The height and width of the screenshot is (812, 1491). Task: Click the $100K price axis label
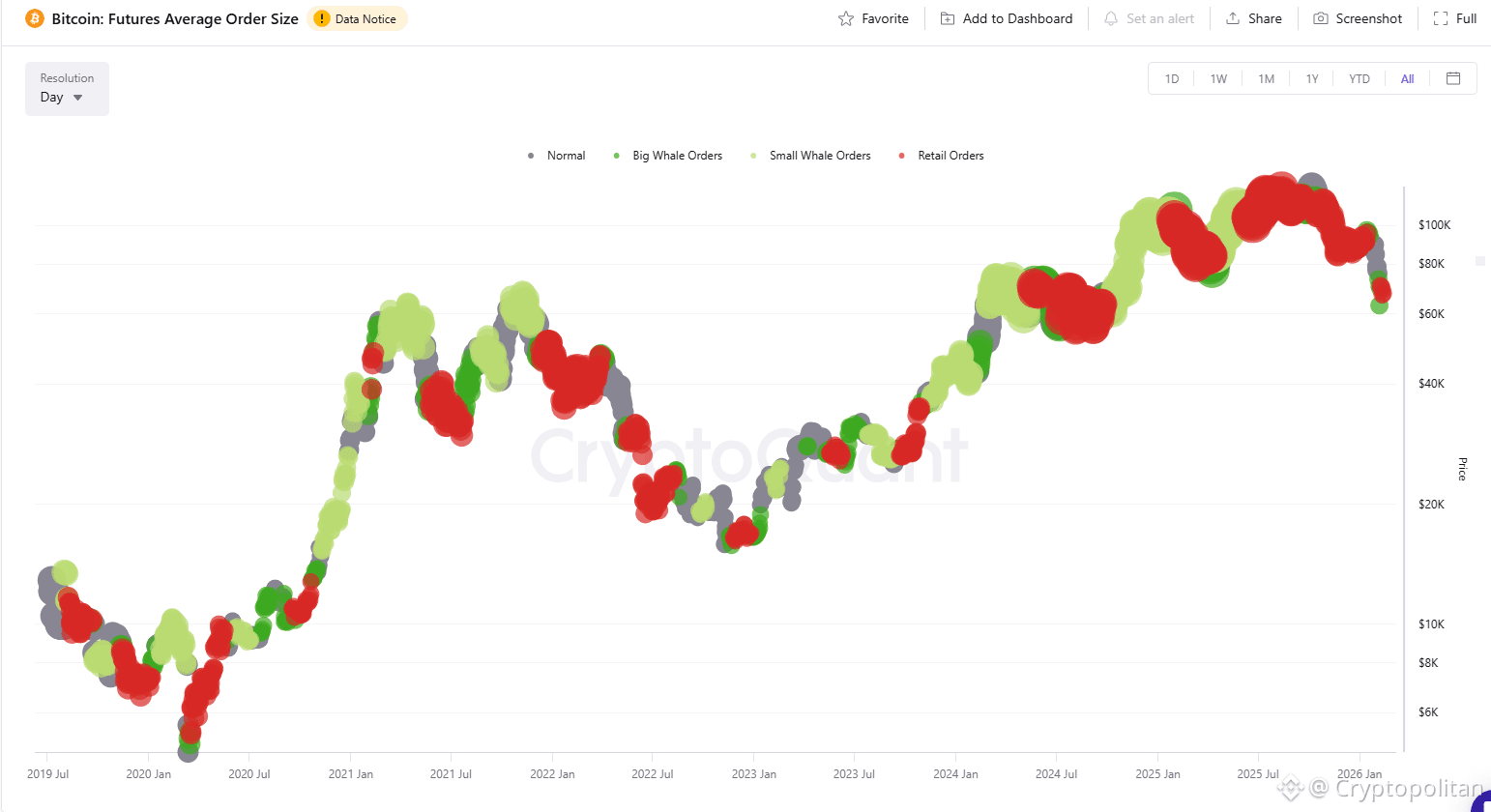tap(1433, 224)
